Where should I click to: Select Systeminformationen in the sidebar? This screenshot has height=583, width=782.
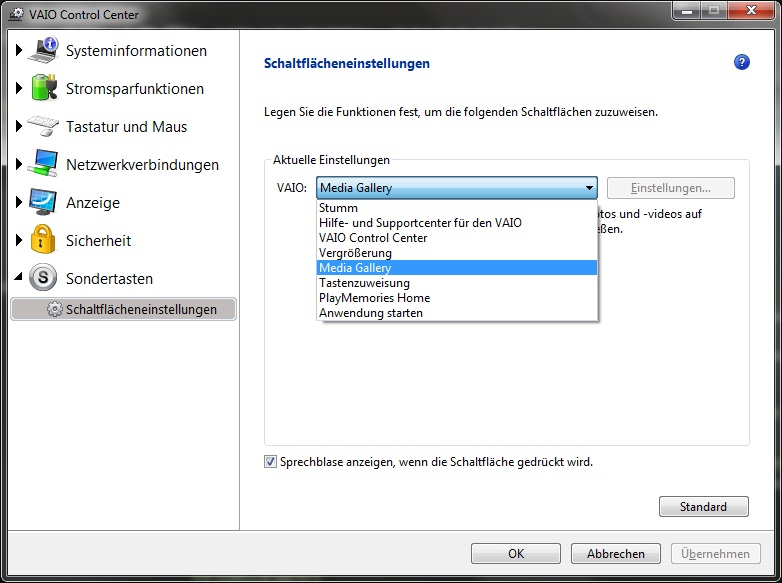pyautogui.click(x=136, y=50)
